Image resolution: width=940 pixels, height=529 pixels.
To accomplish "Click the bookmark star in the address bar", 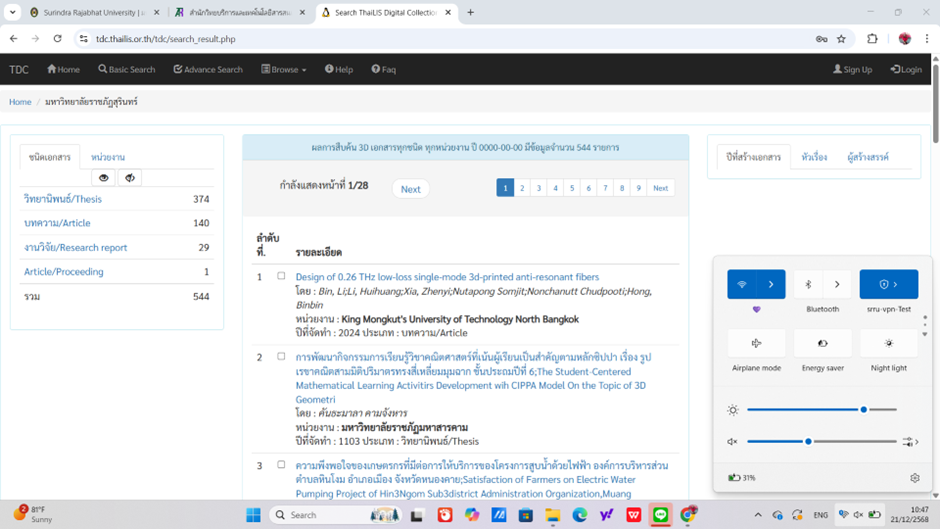I will click(x=841, y=39).
